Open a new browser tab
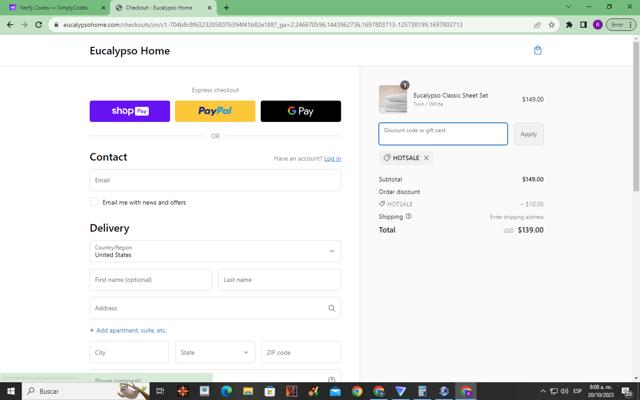 227,8
